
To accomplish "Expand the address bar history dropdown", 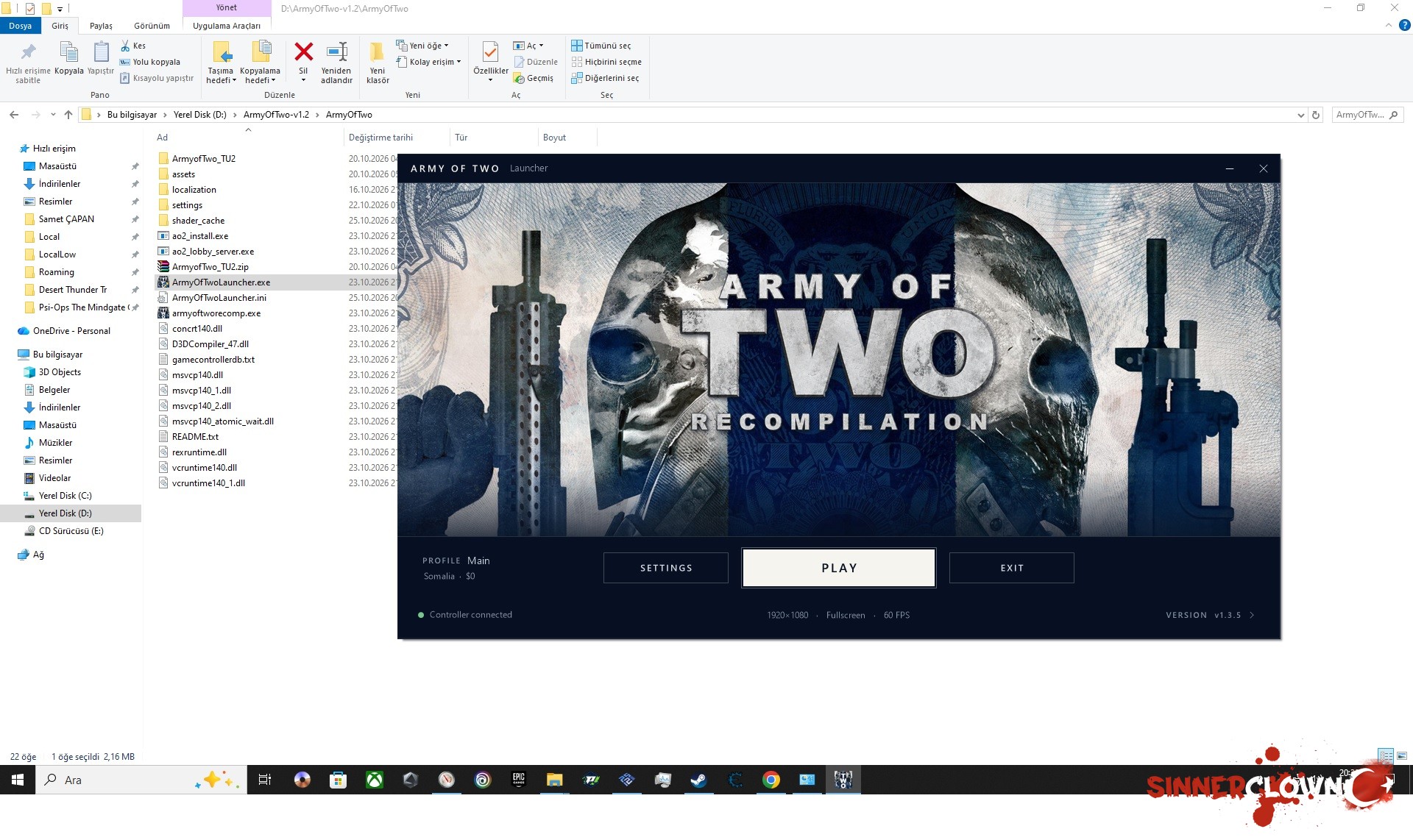I will coord(1301,115).
